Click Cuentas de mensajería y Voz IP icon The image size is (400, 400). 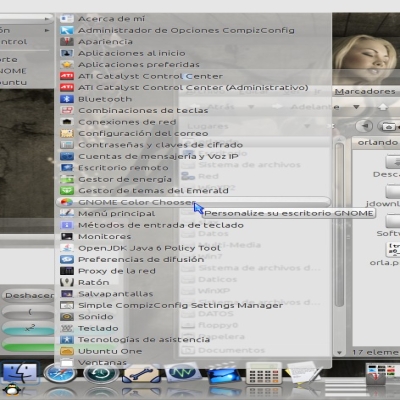(67, 156)
